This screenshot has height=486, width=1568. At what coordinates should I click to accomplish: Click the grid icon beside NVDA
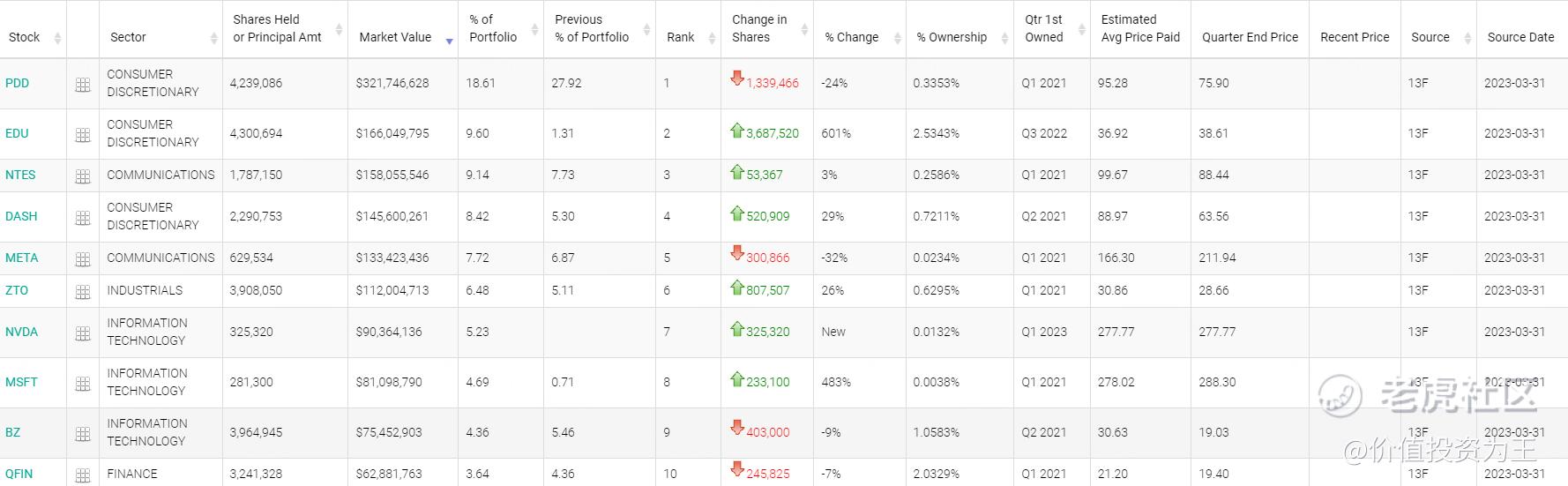(x=83, y=333)
